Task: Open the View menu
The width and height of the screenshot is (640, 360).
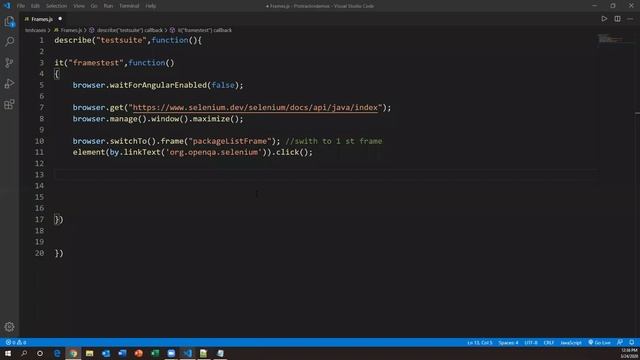Action: point(79,6)
